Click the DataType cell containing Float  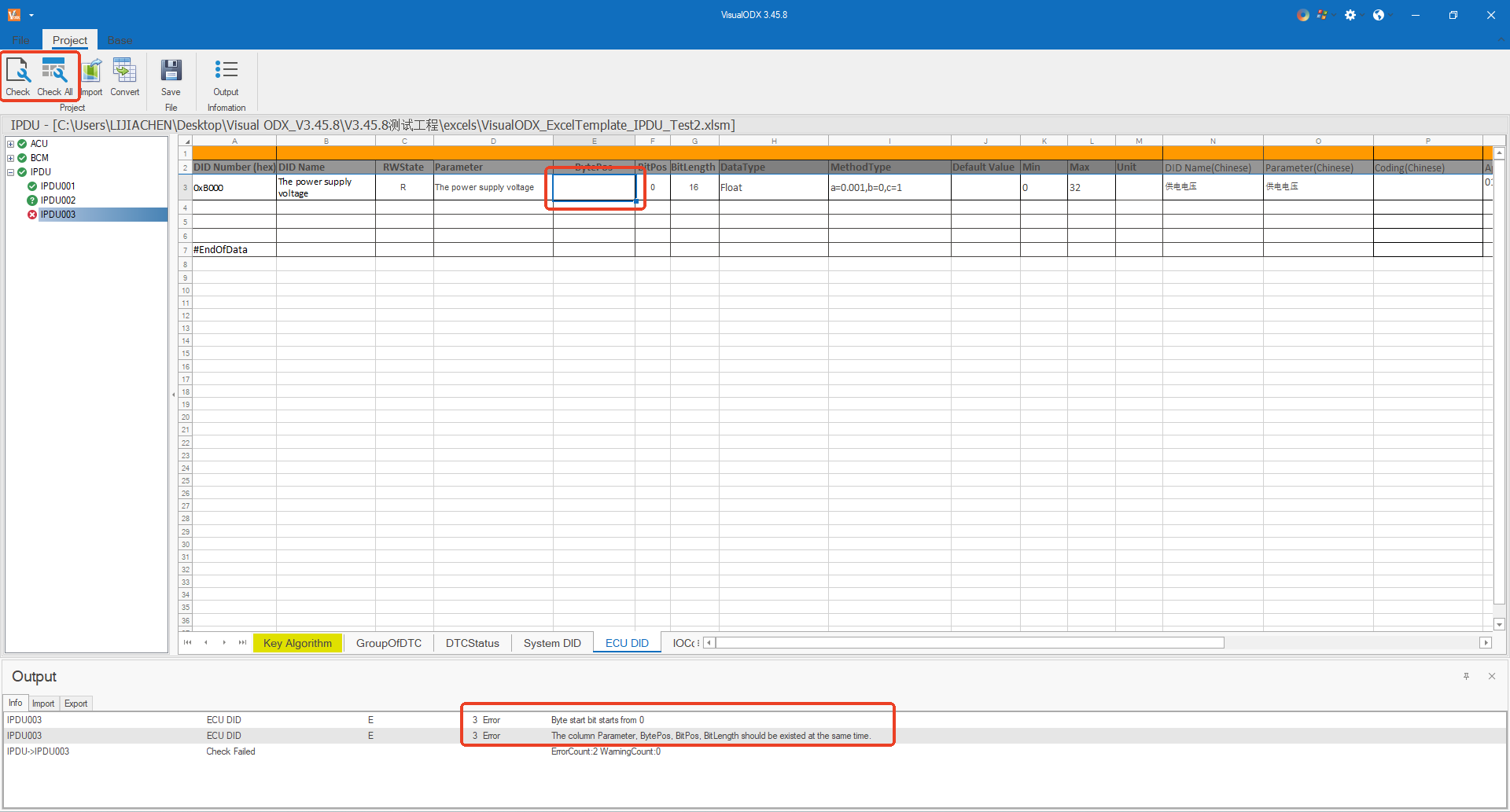(773, 187)
